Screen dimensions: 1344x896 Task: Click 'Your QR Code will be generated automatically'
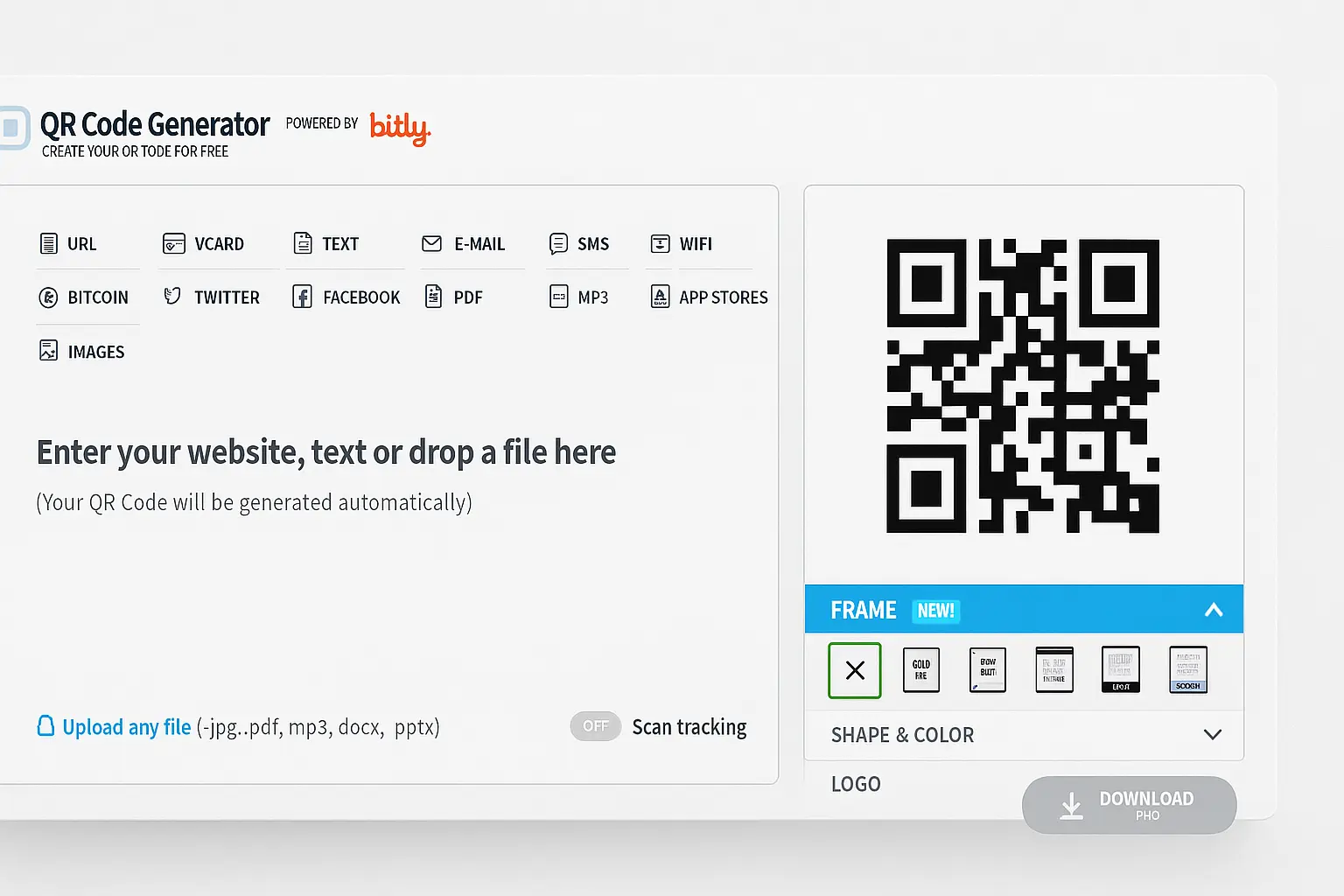coord(254,502)
